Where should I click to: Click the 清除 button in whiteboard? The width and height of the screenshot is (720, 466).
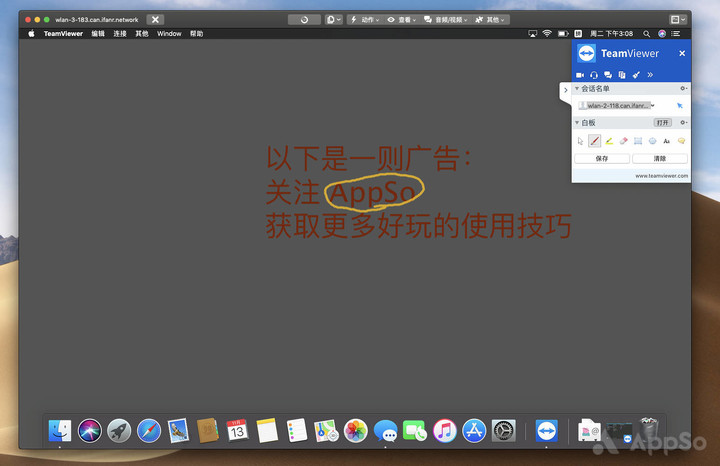[660, 158]
